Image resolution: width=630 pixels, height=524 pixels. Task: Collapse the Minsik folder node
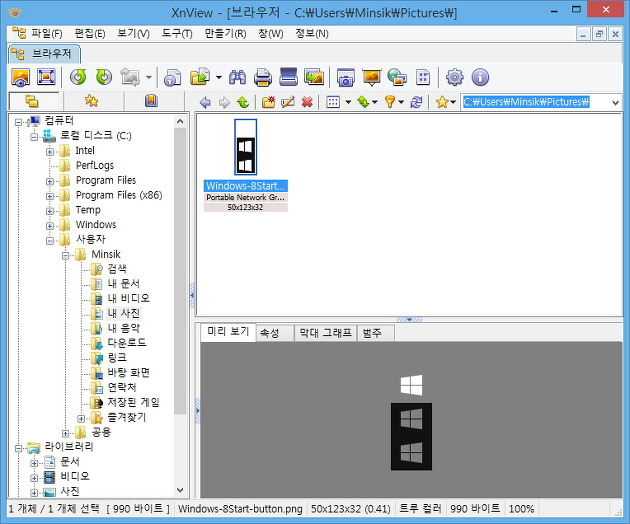[x=65, y=255]
